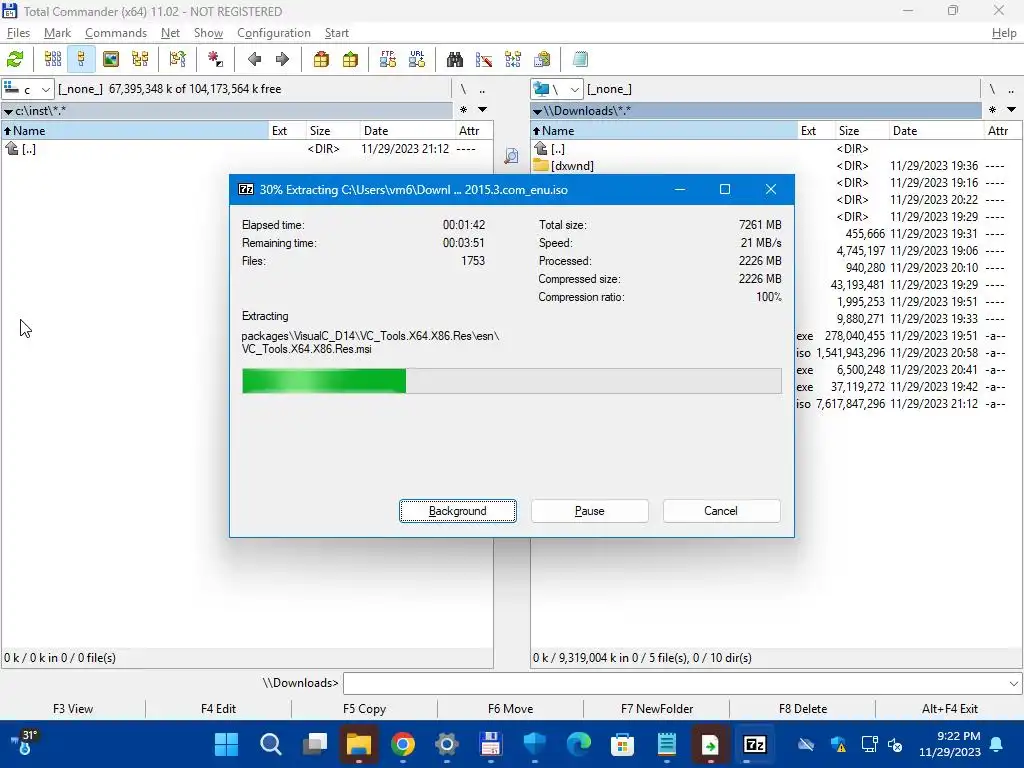Click the green Reread source refresh icon
The image size is (1024, 768).
tap(15, 59)
